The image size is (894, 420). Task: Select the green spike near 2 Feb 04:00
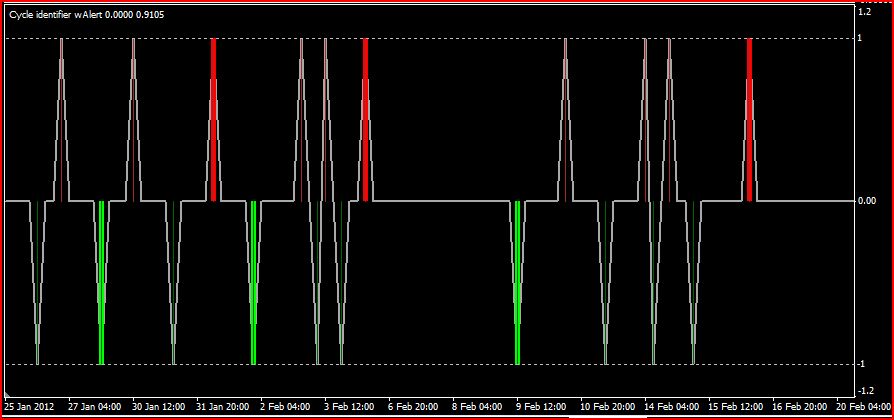tap(253, 282)
